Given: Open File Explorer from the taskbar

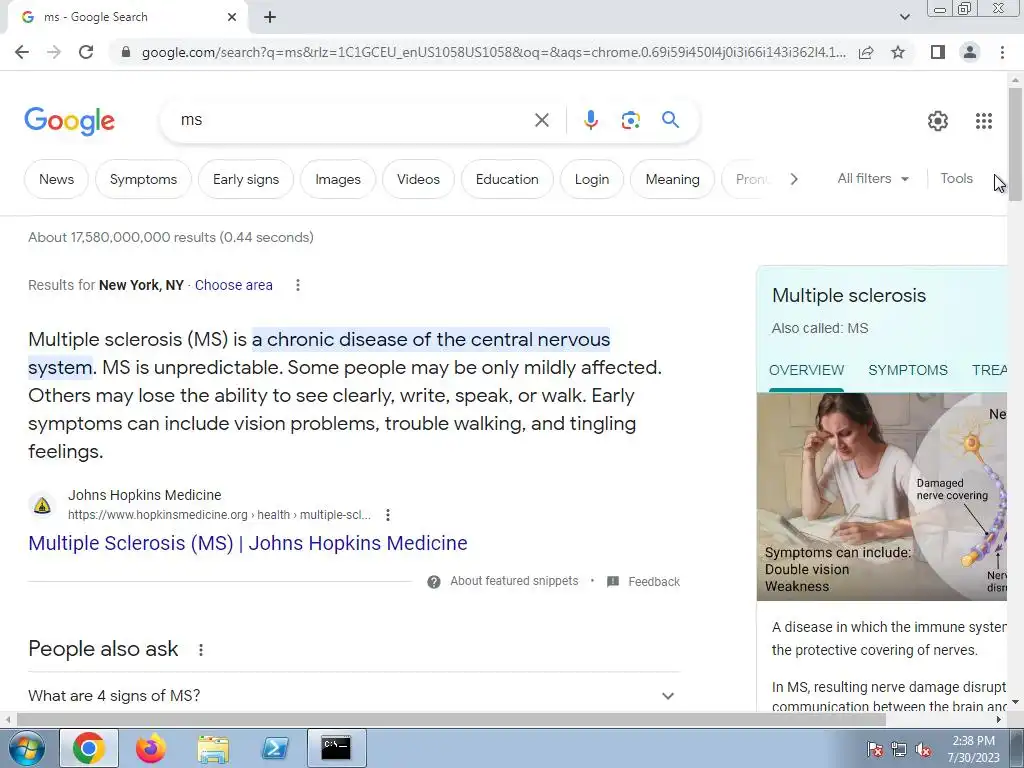Looking at the screenshot, I should [x=213, y=748].
